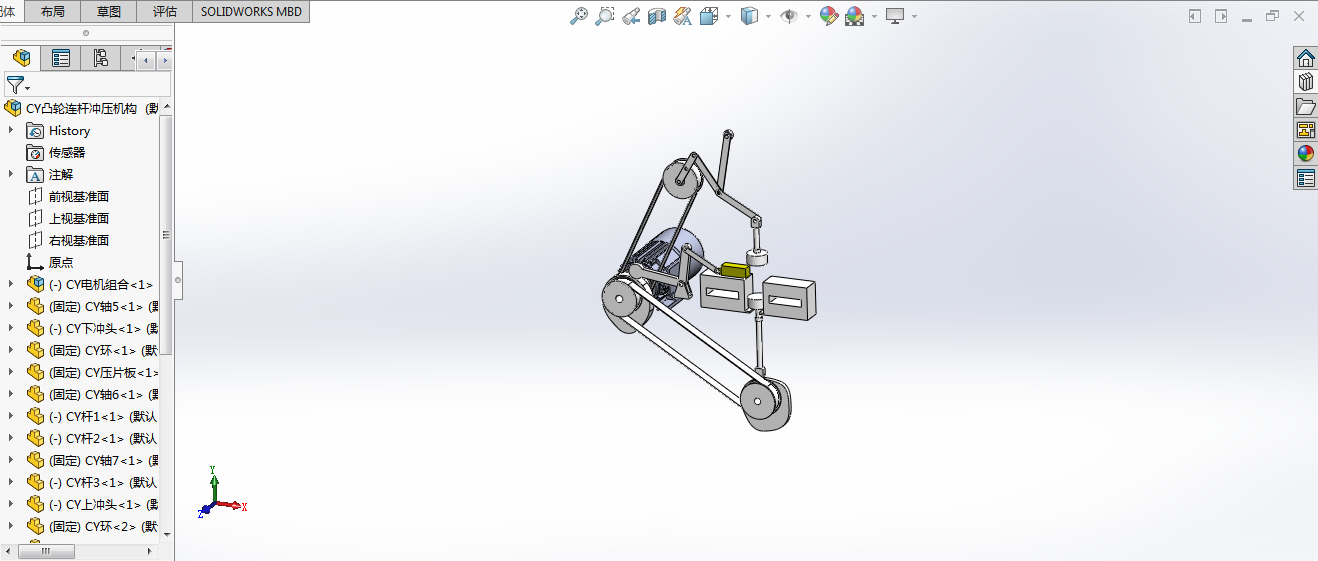This screenshot has height=561, width=1318.
Task: Select the ConfigurationManager tab
Action: (x=101, y=58)
